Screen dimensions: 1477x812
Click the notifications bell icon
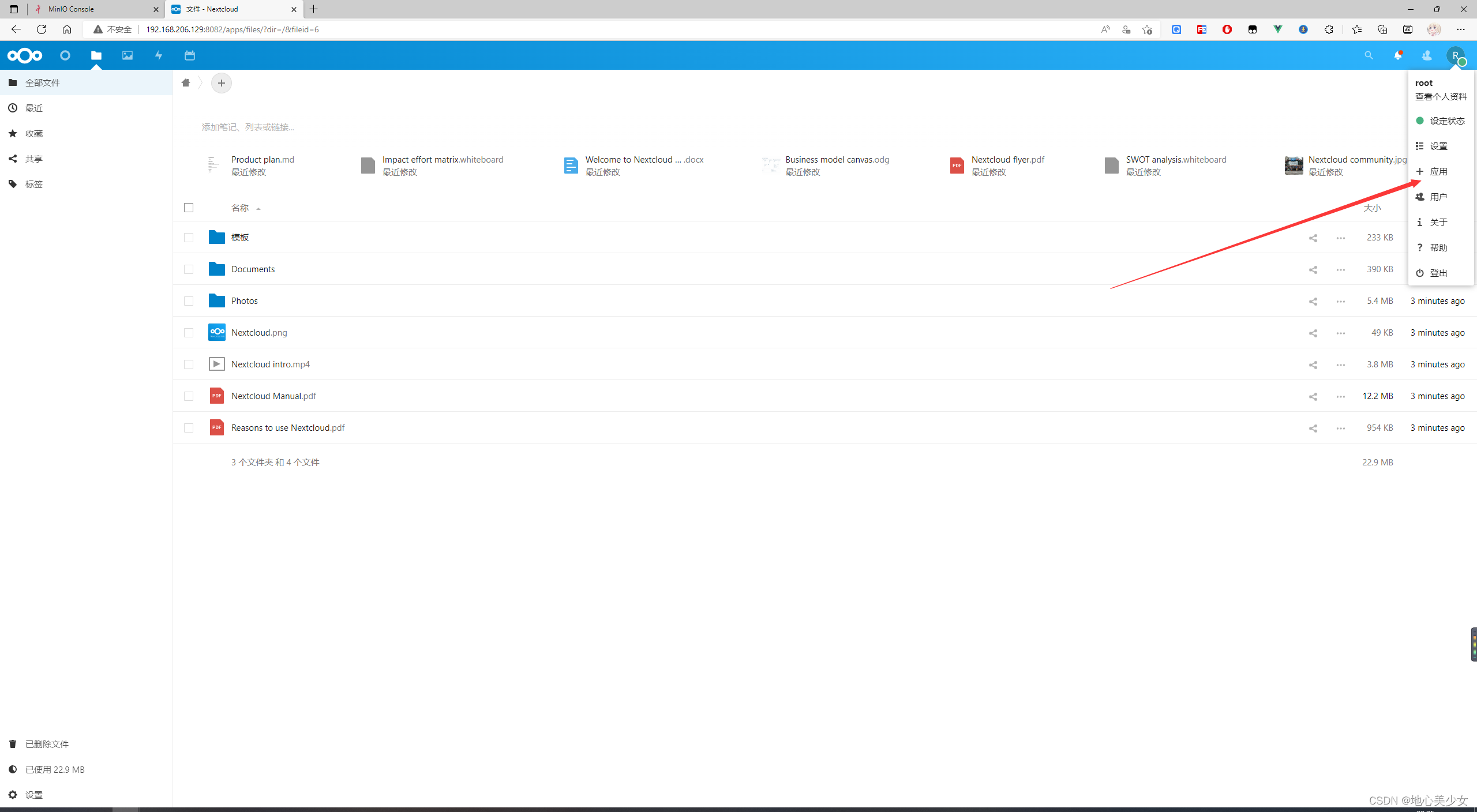pos(1397,55)
